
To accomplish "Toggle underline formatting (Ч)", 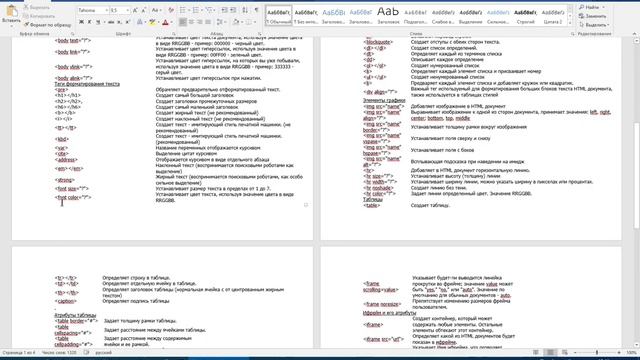I will 98,22.
